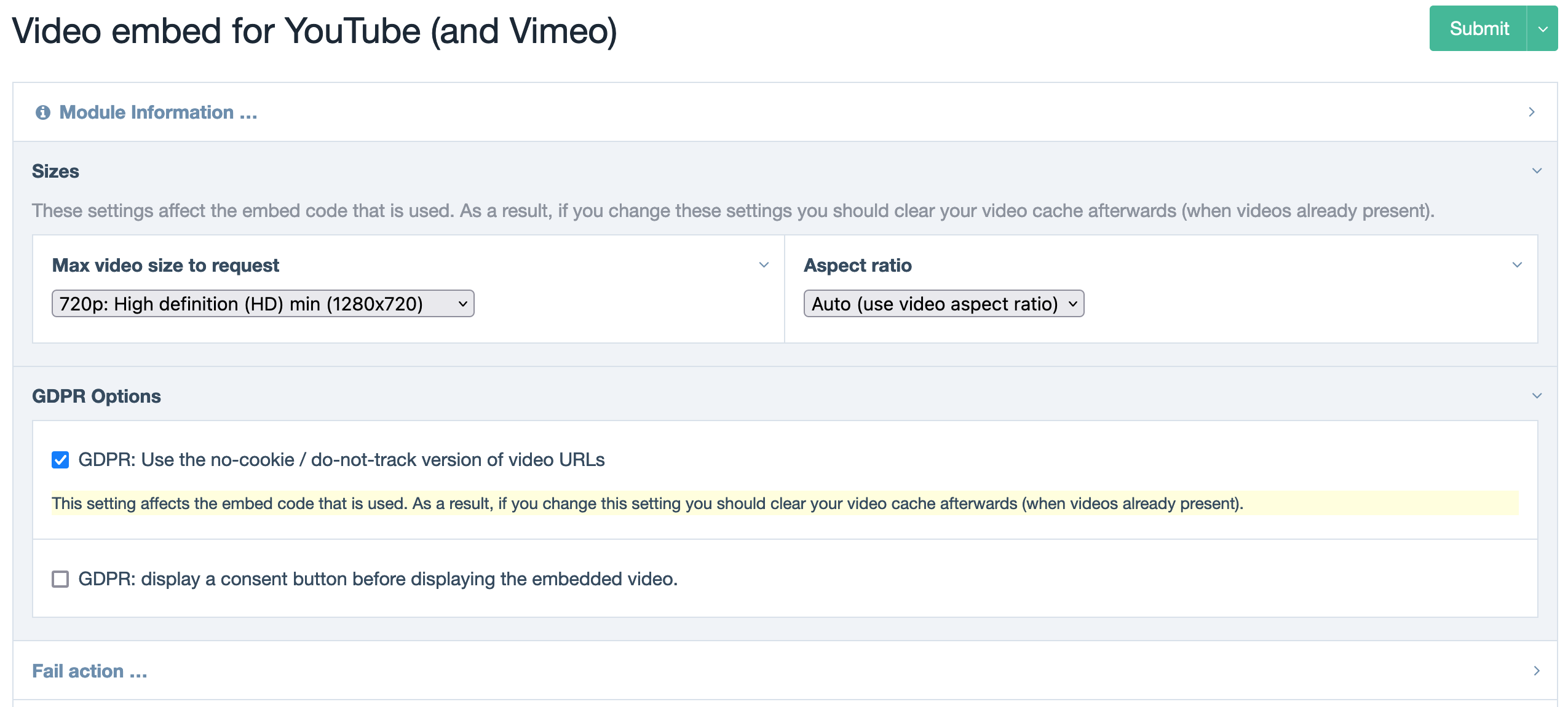
Task: Click the Module Information info icon
Action: 42,113
